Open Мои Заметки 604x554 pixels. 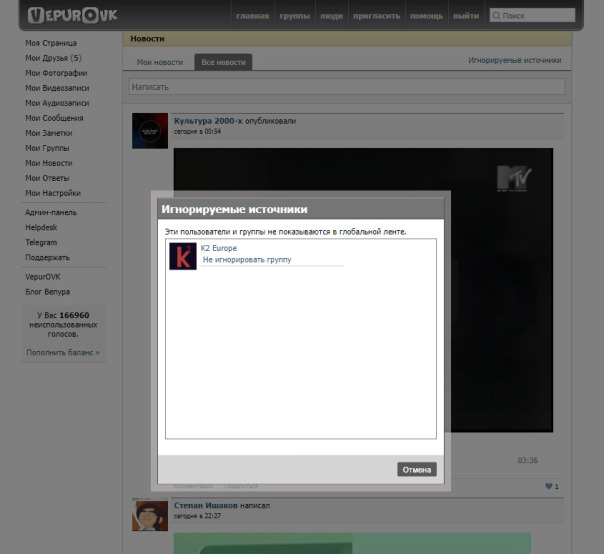point(49,133)
